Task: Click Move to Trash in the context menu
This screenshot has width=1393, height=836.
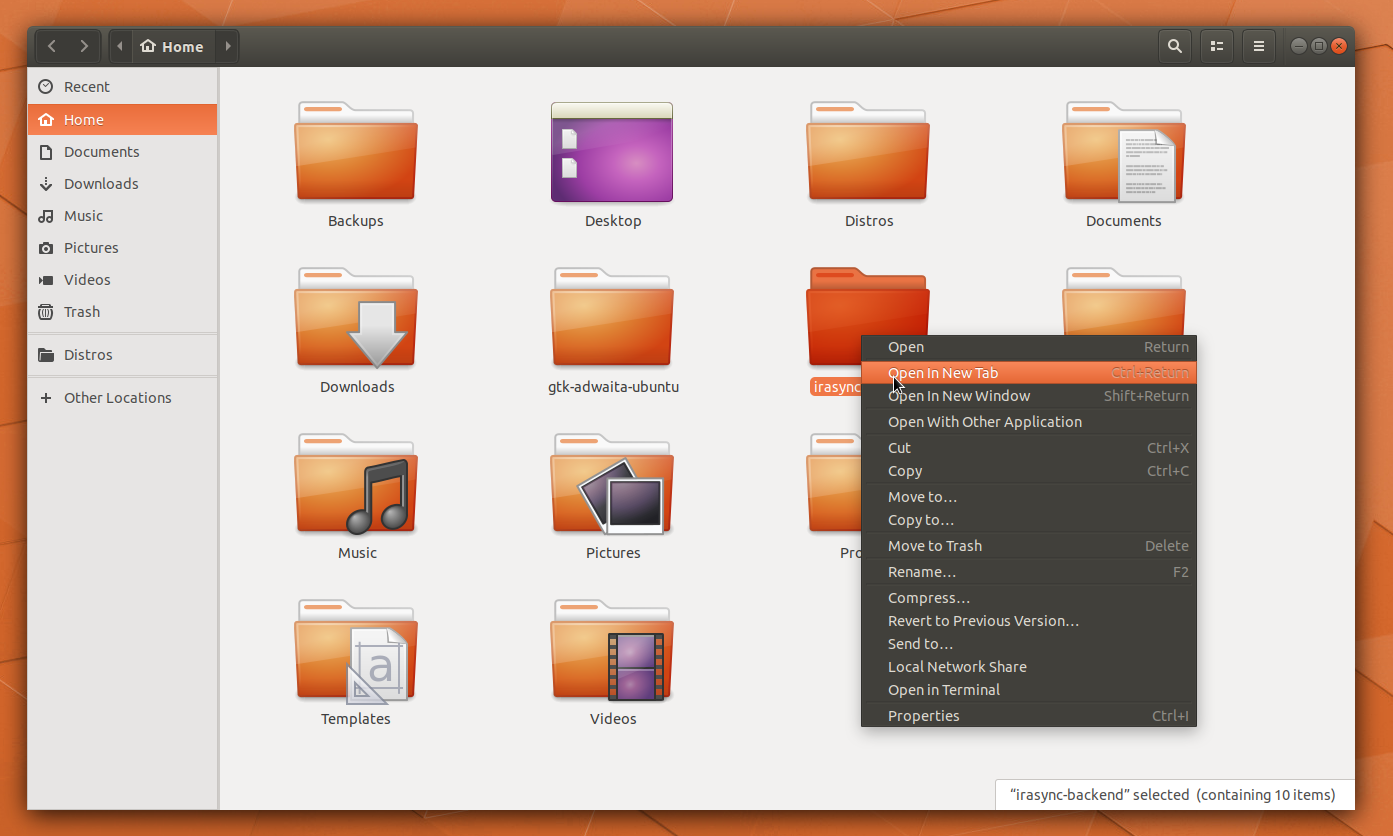Action: coord(934,546)
